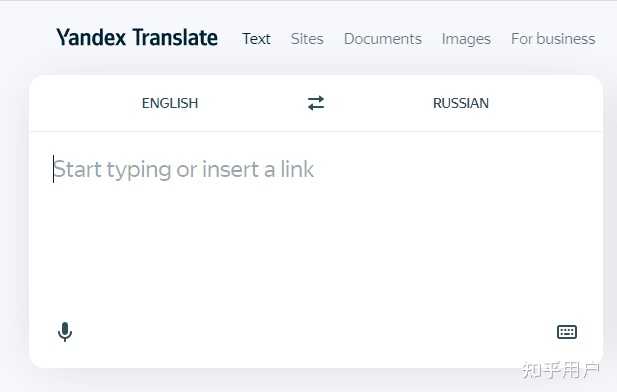617x392 pixels.
Task: Click the Yandex Translate logo
Action: point(137,37)
